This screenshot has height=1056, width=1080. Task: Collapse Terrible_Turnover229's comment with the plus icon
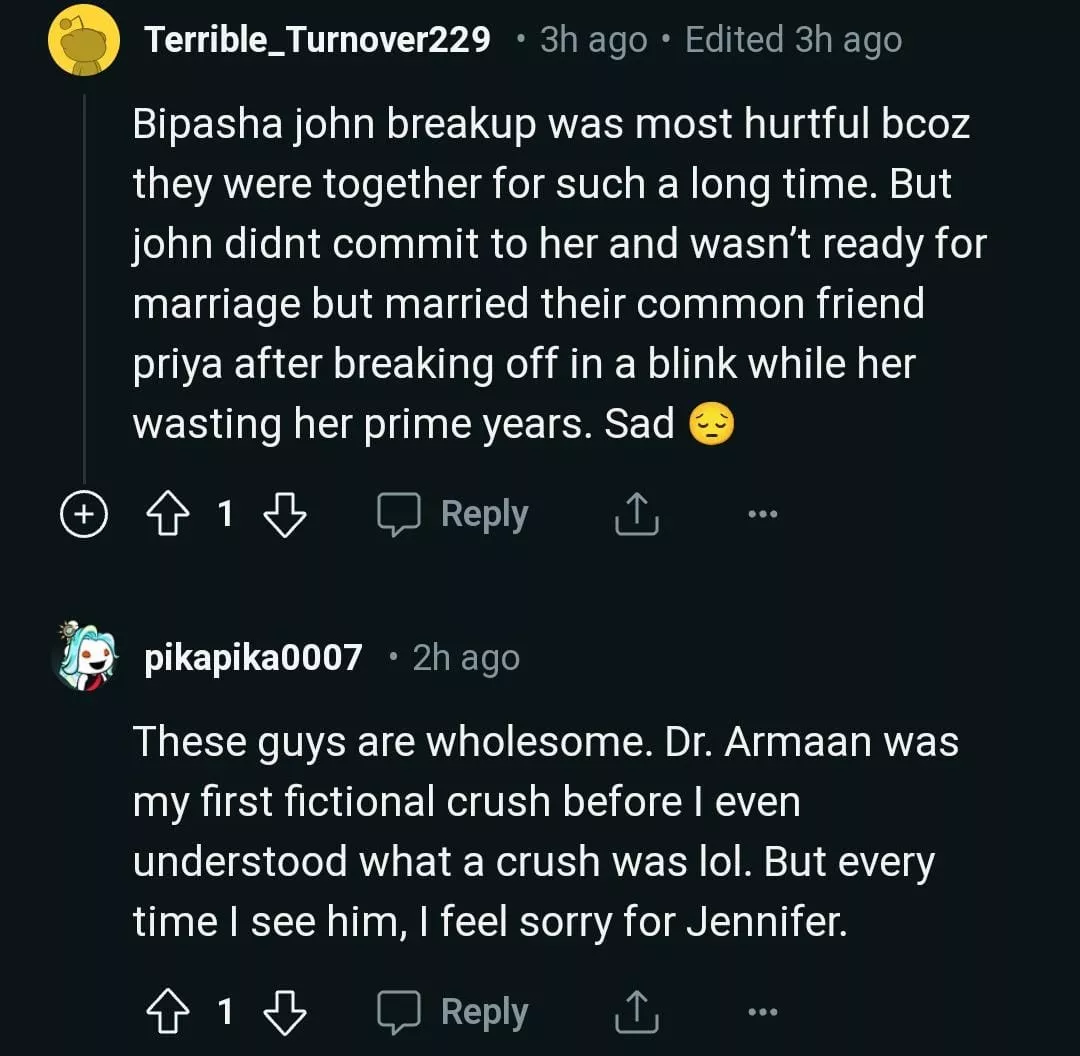tap(85, 514)
